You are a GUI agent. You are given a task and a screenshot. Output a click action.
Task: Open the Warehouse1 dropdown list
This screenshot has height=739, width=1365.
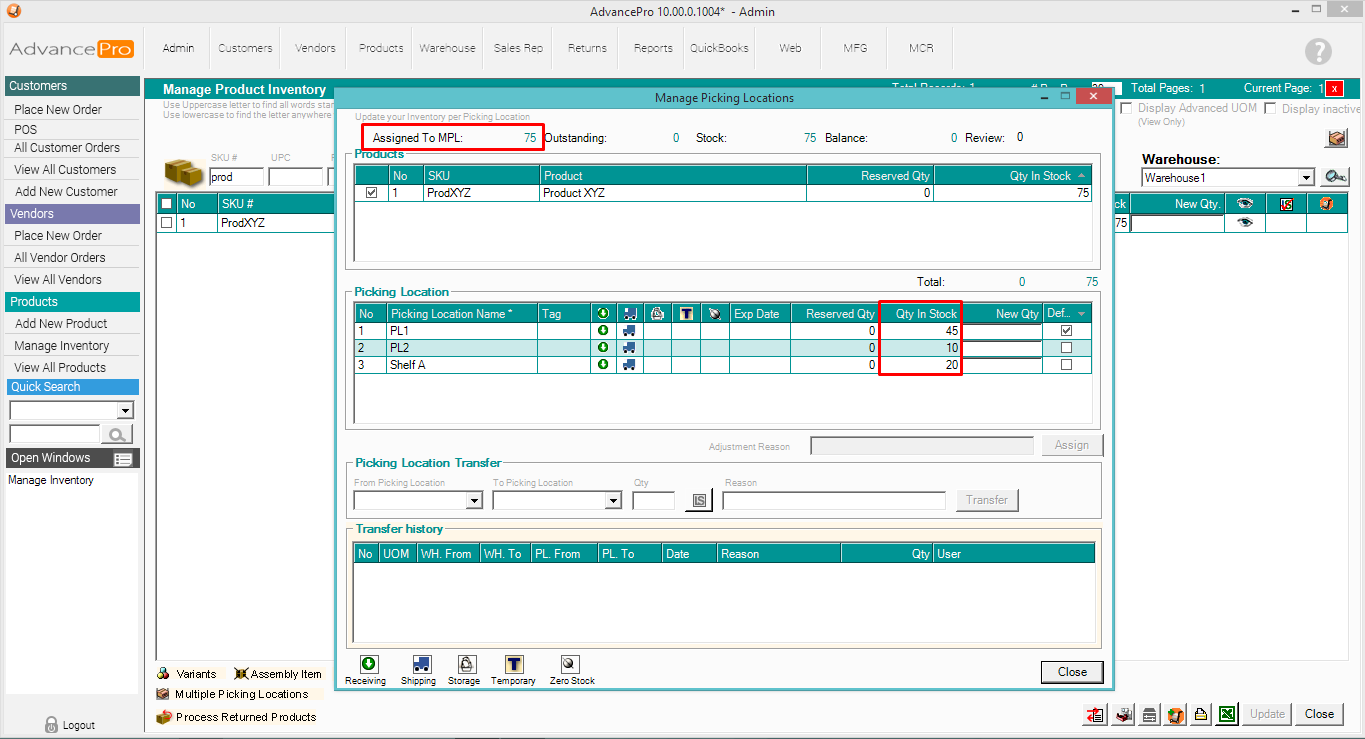point(1306,178)
